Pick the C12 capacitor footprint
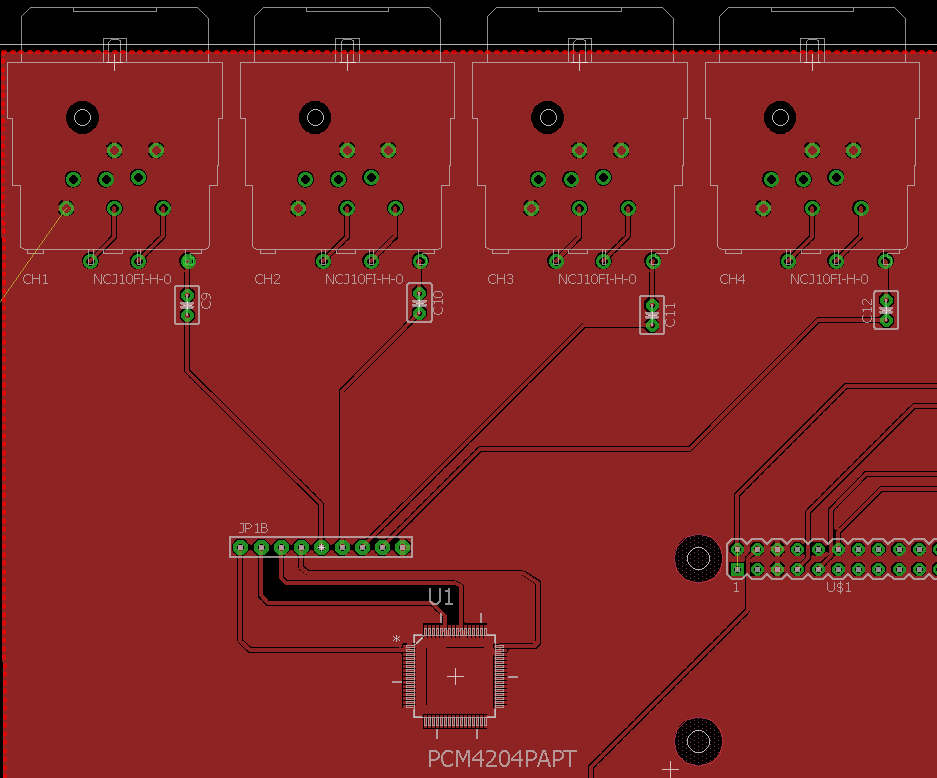The width and height of the screenshot is (937, 778). pos(885,310)
